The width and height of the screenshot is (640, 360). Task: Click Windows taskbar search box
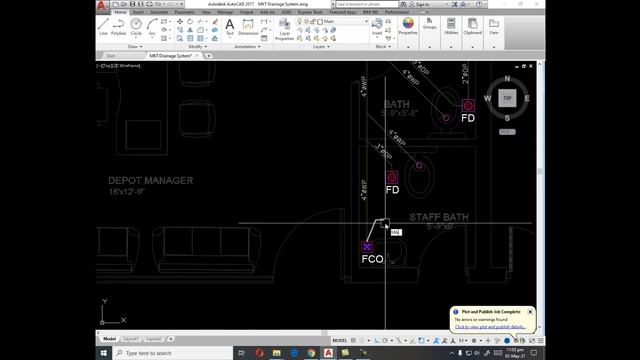click(172, 353)
